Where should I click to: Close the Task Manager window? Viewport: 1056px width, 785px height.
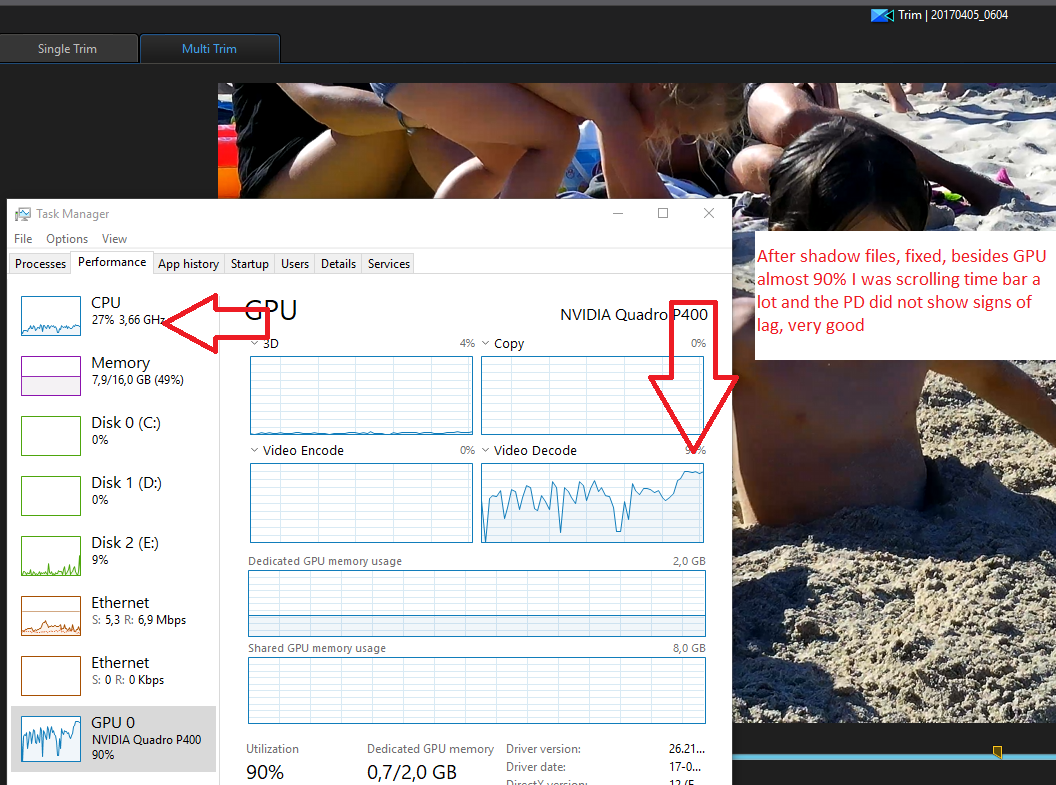[708, 213]
